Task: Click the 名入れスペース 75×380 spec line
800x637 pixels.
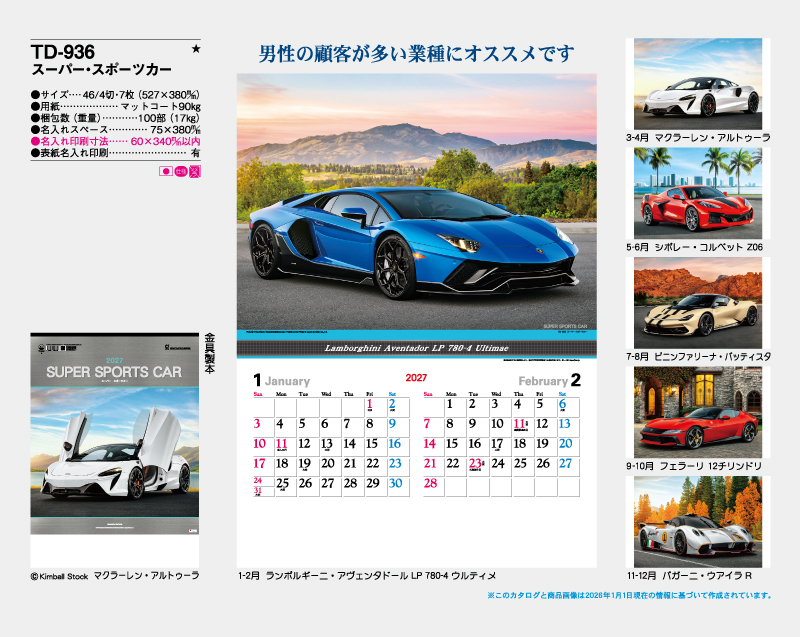Action: [x=115, y=130]
